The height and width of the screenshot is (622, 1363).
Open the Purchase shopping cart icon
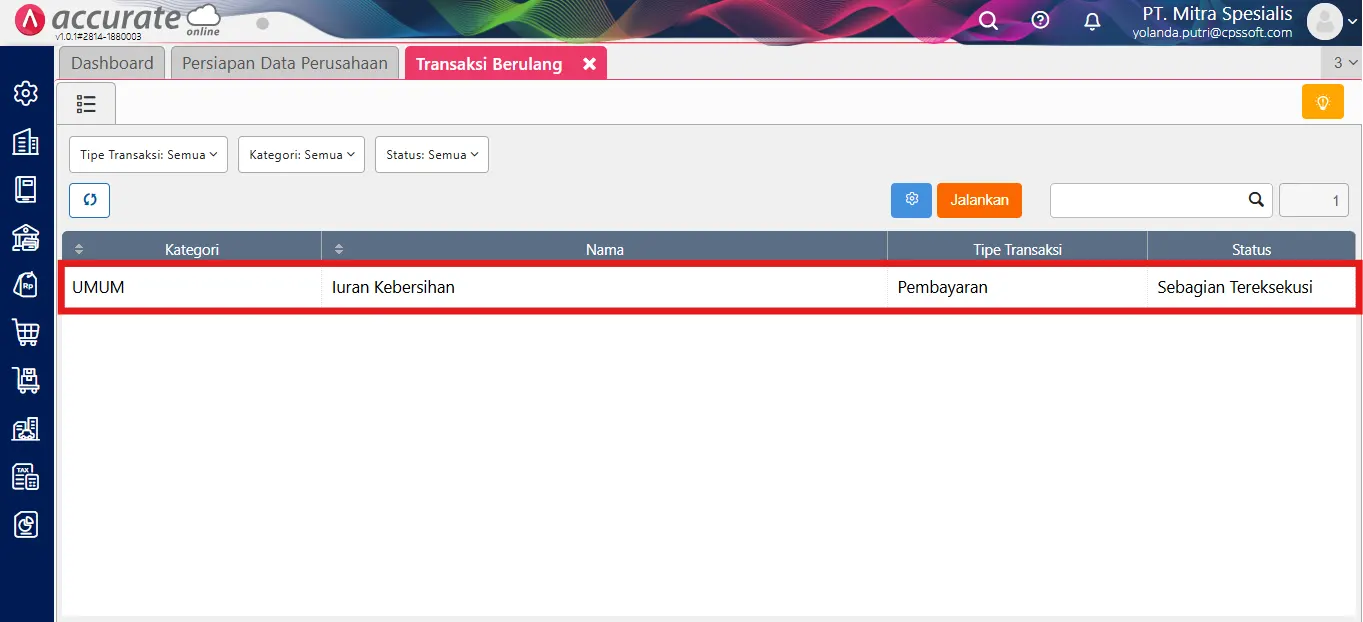coord(26,332)
